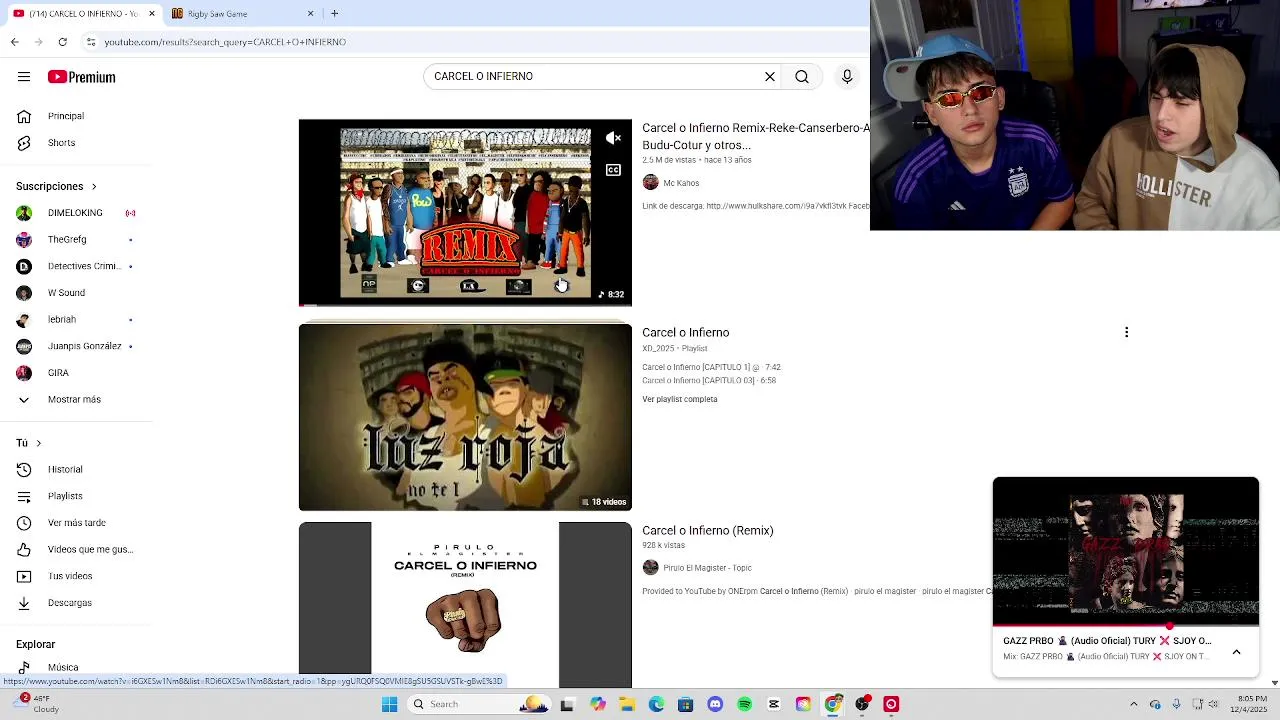1280x720 pixels.
Task: Open the Mc Kahos channel link
Action: click(681, 183)
